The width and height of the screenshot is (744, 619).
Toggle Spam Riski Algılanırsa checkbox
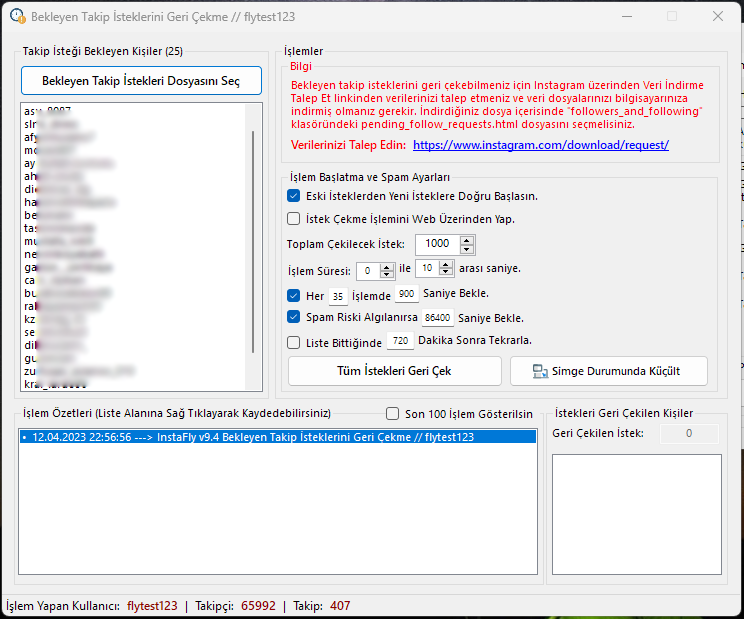[x=294, y=317]
